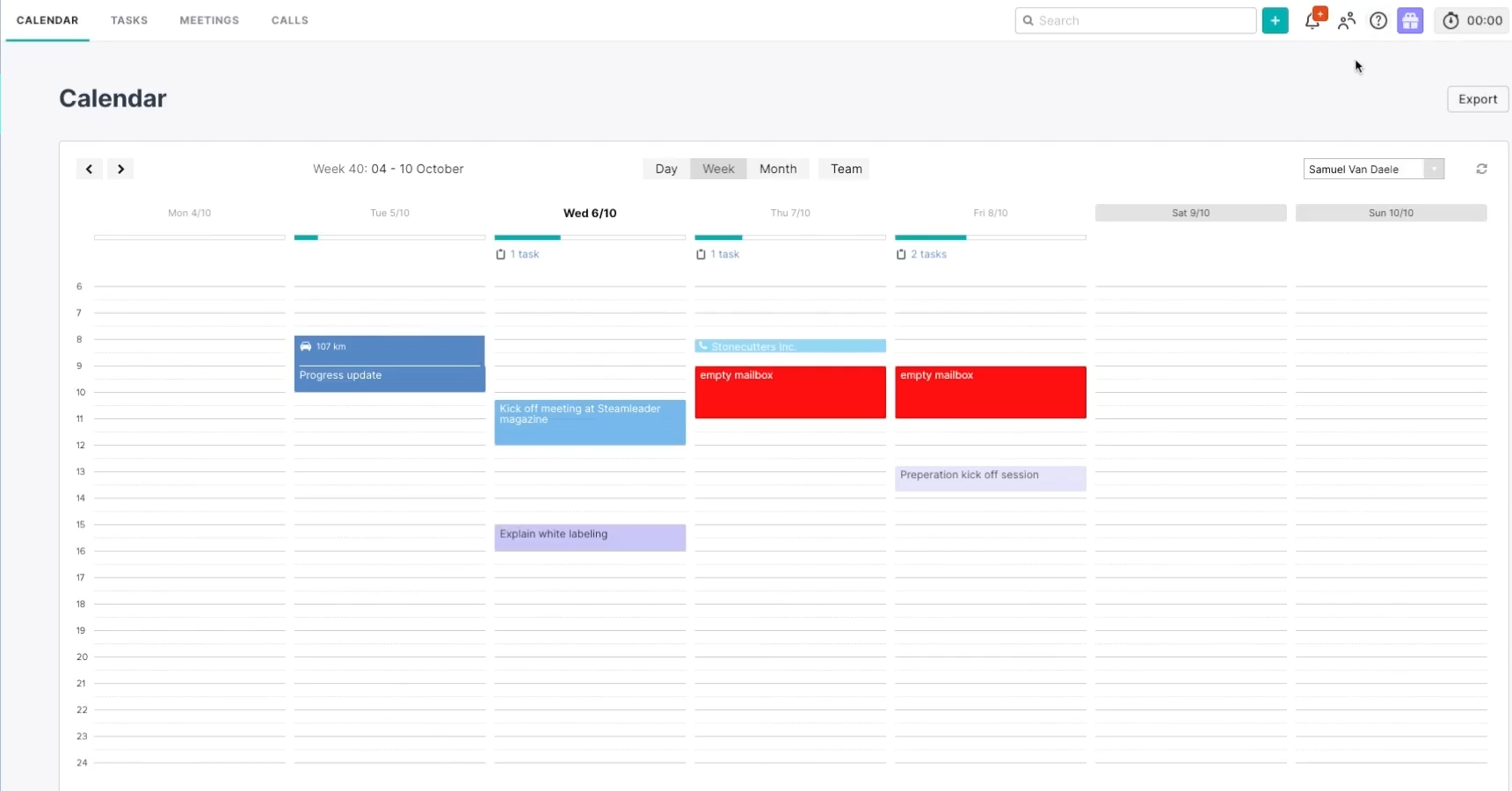Switch to Week view
The width and height of the screenshot is (1512, 791).
[718, 169]
